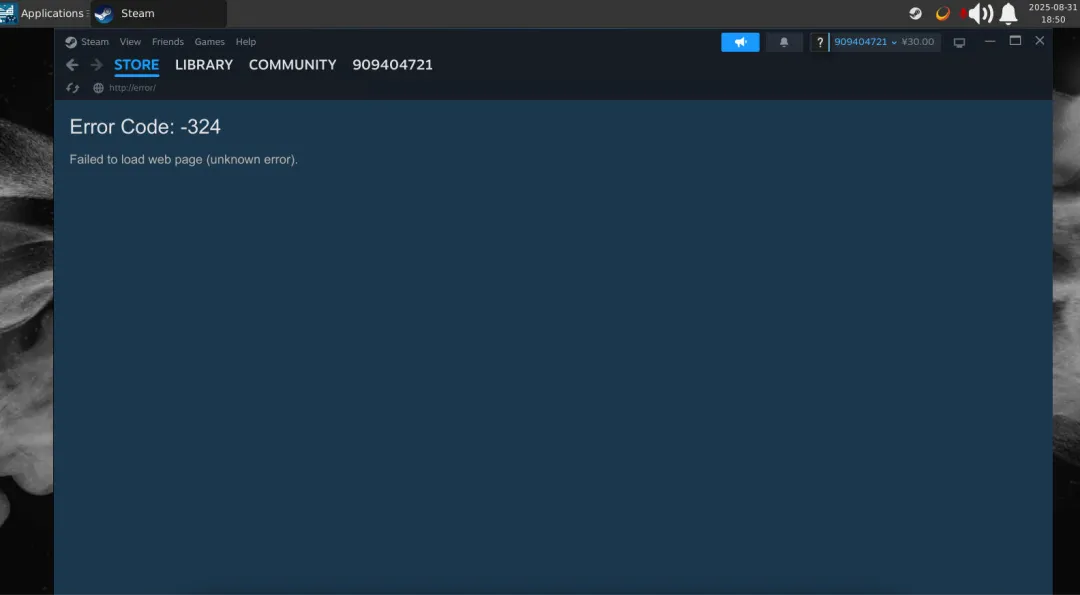1080x595 pixels.
Task: Click the globe icon beside the URL
Action: 98,88
